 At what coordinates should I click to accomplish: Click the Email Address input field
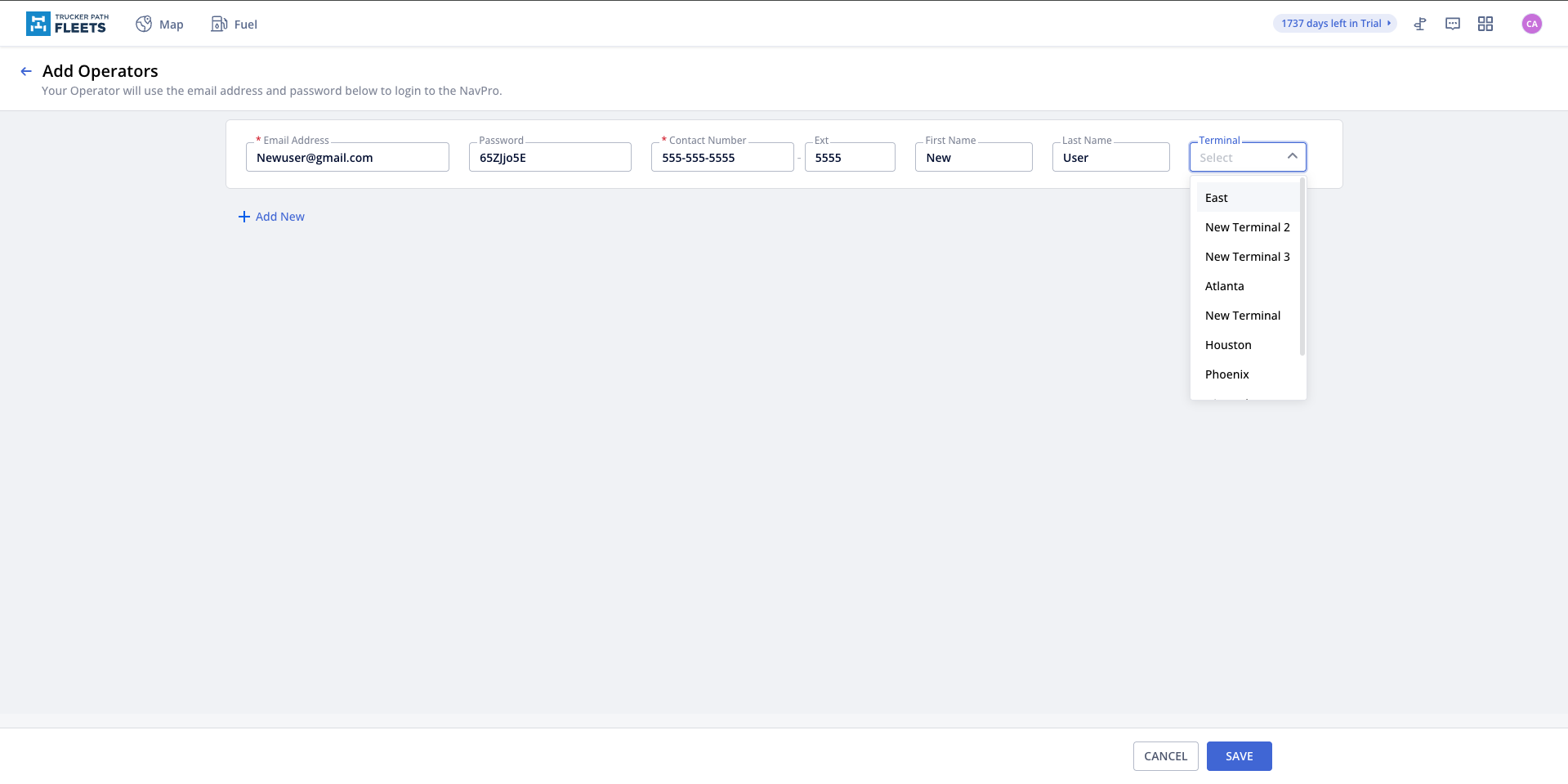point(347,158)
